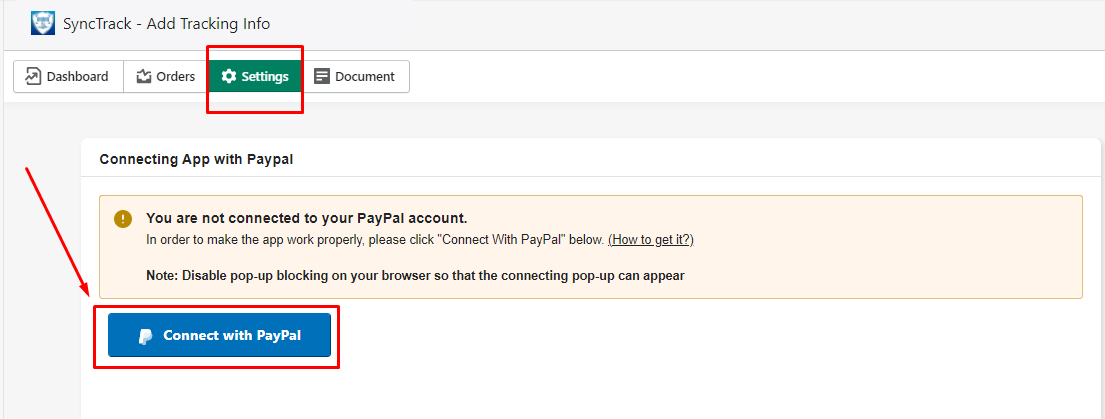Open the "How to get it?" link

click(650, 239)
